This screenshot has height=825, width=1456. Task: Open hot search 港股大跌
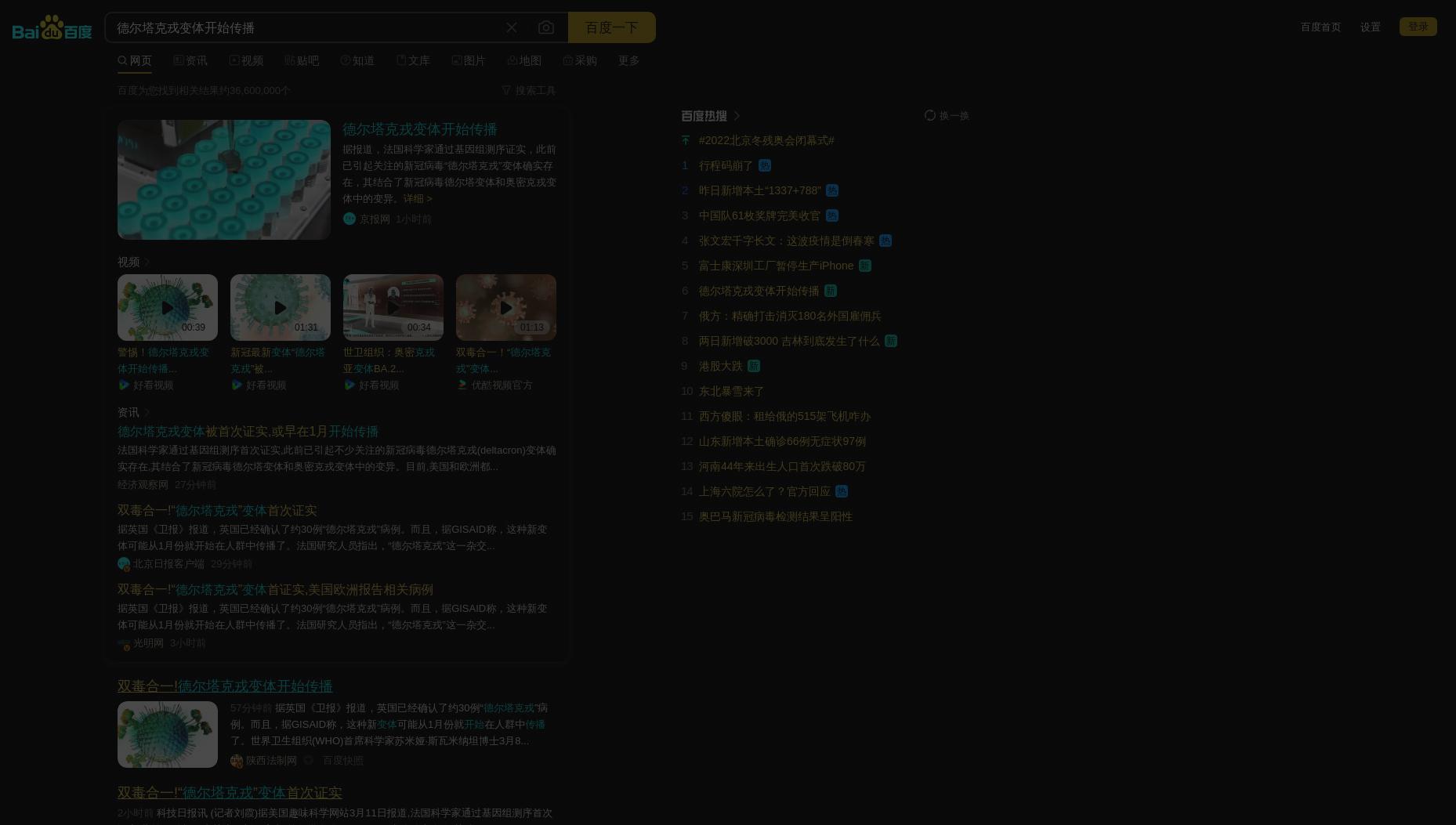(720, 366)
